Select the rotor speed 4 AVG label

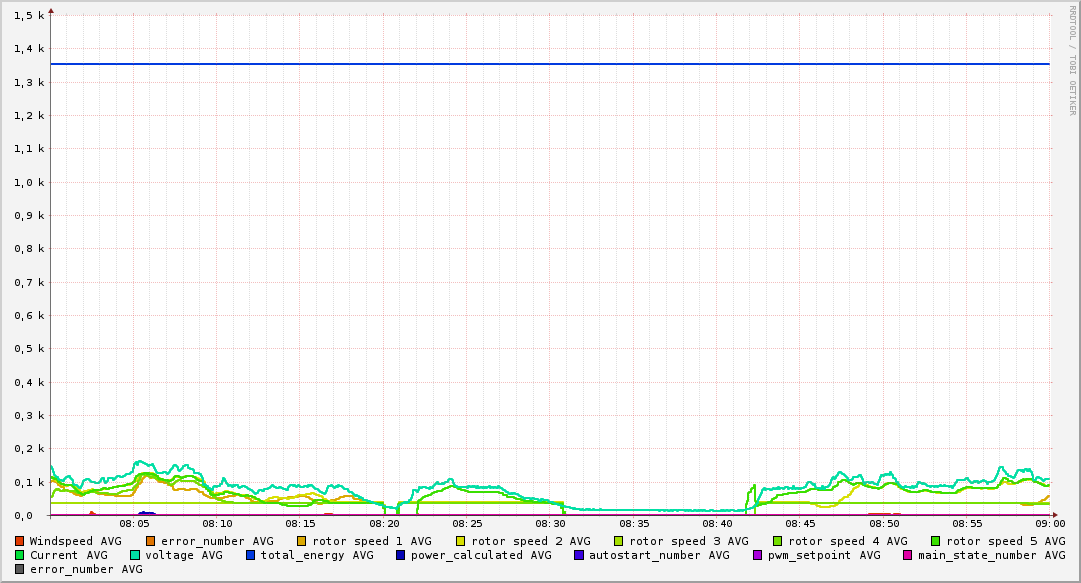pos(848,542)
